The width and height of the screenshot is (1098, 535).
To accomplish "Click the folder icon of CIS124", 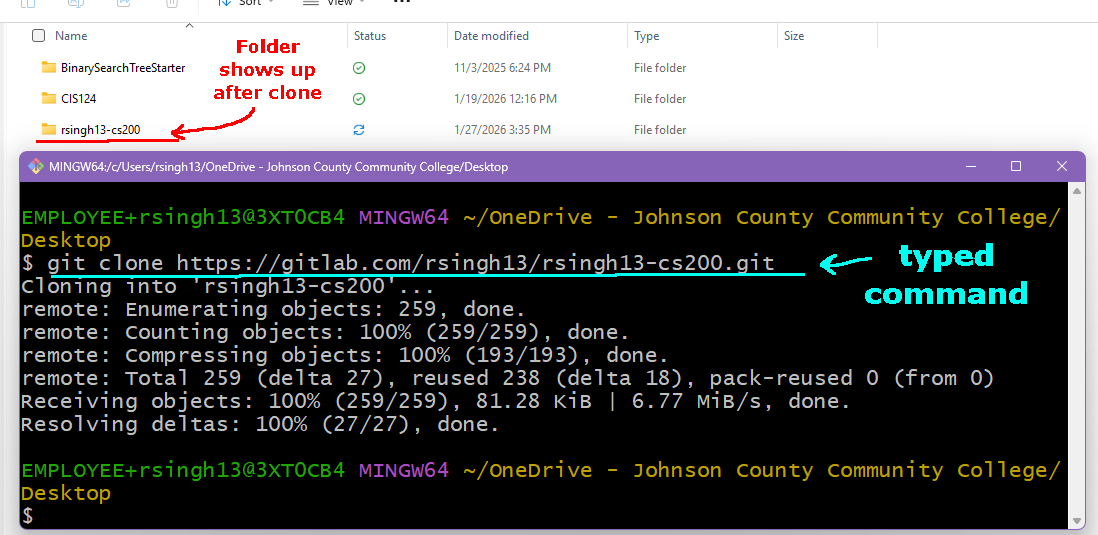I will (x=48, y=98).
